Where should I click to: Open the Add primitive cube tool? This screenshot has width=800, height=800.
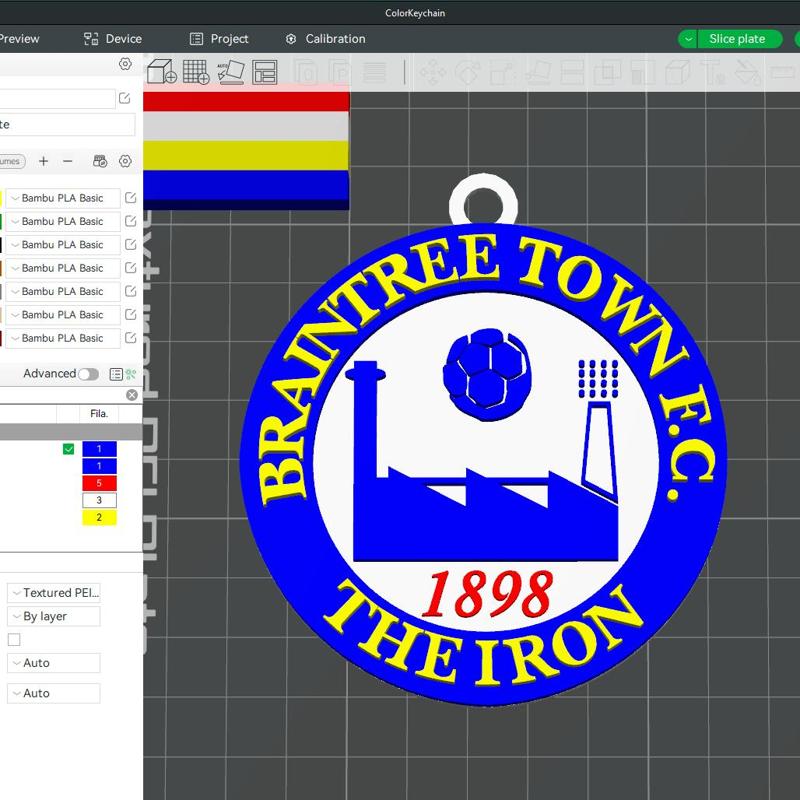pos(164,72)
